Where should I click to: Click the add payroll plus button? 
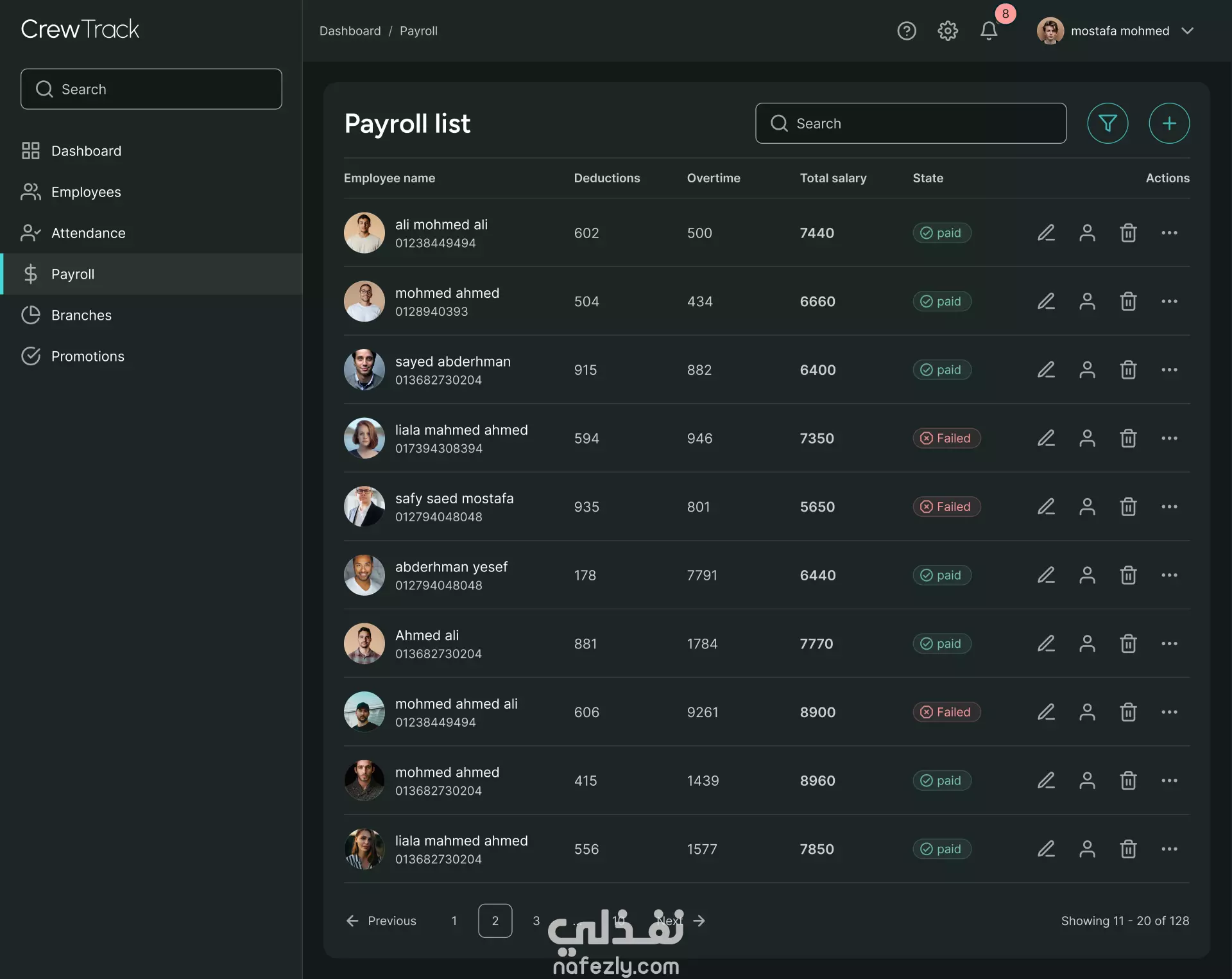click(1168, 123)
